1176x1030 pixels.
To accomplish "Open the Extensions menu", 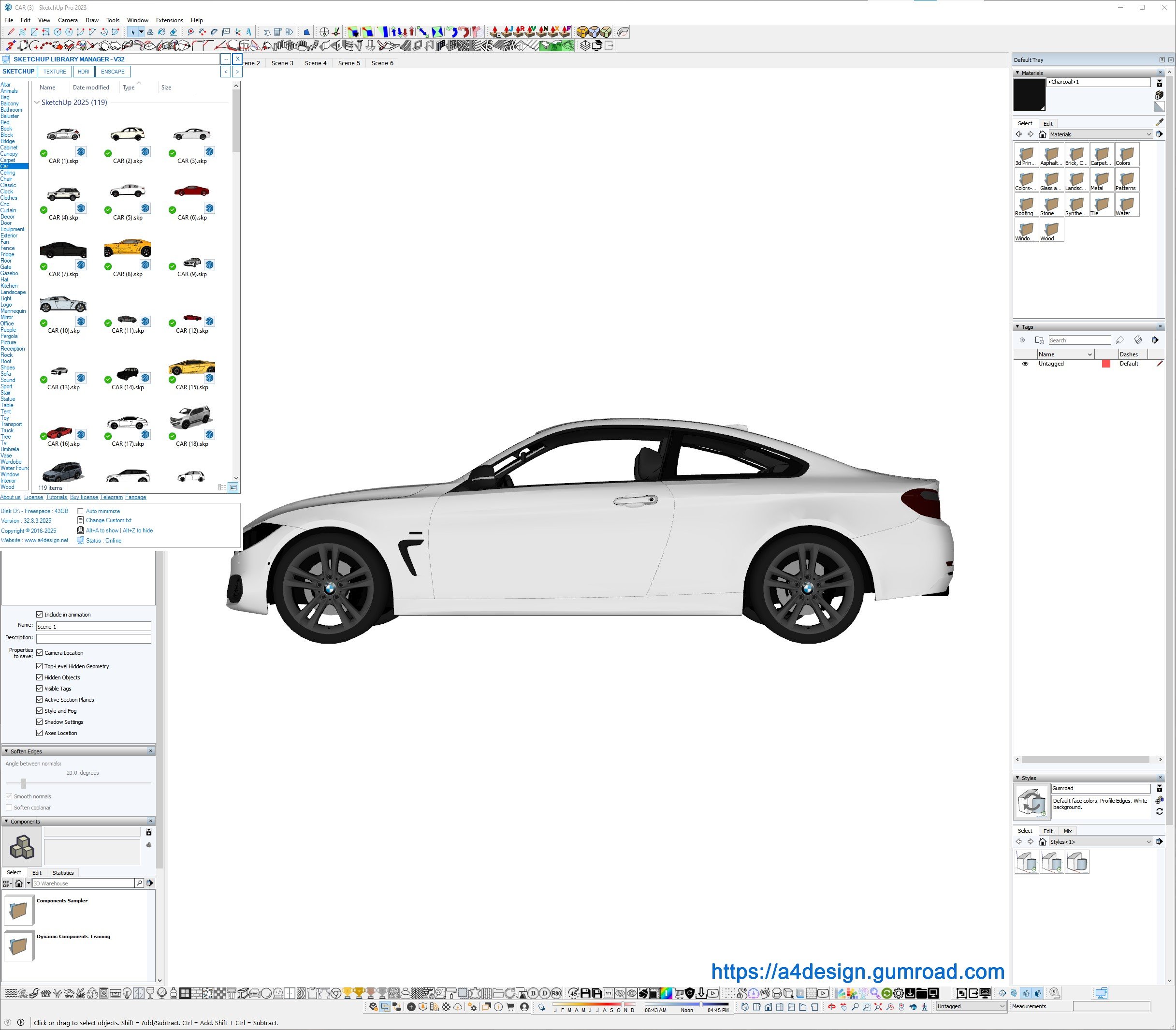I will tap(170, 20).
